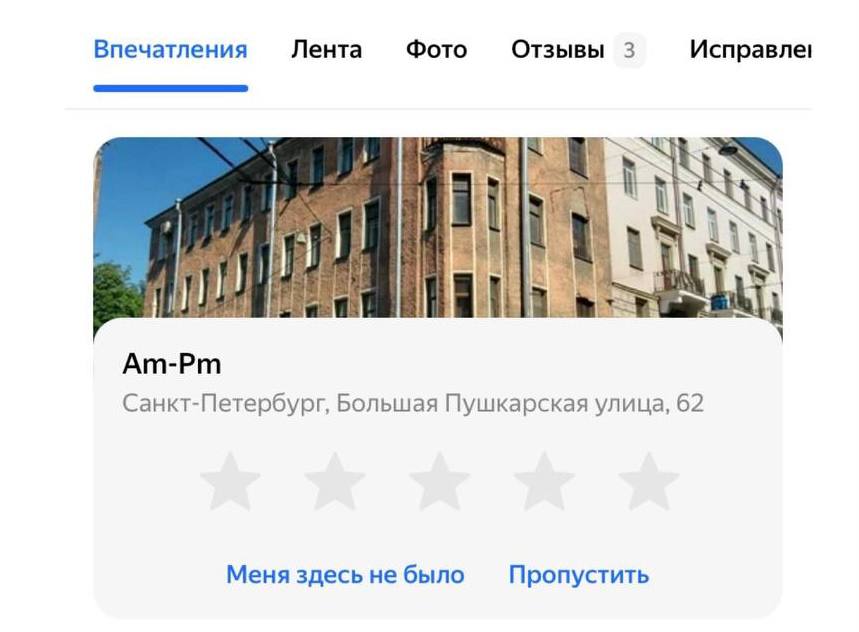859x632 pixels.
Task: Open the Am-Pm building photo
Action: 438,227
